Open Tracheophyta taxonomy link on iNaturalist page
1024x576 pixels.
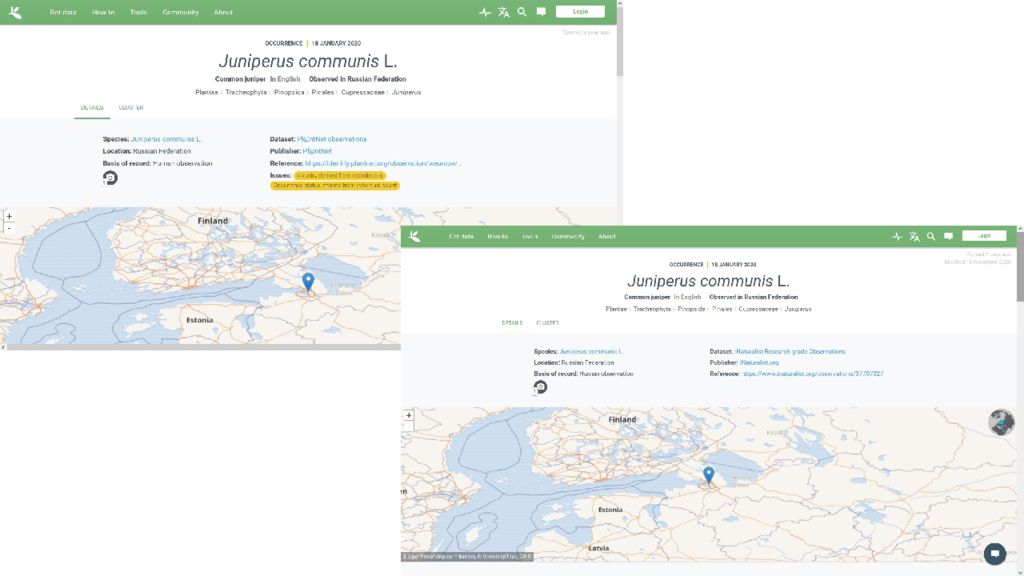(x=652, y=309)
